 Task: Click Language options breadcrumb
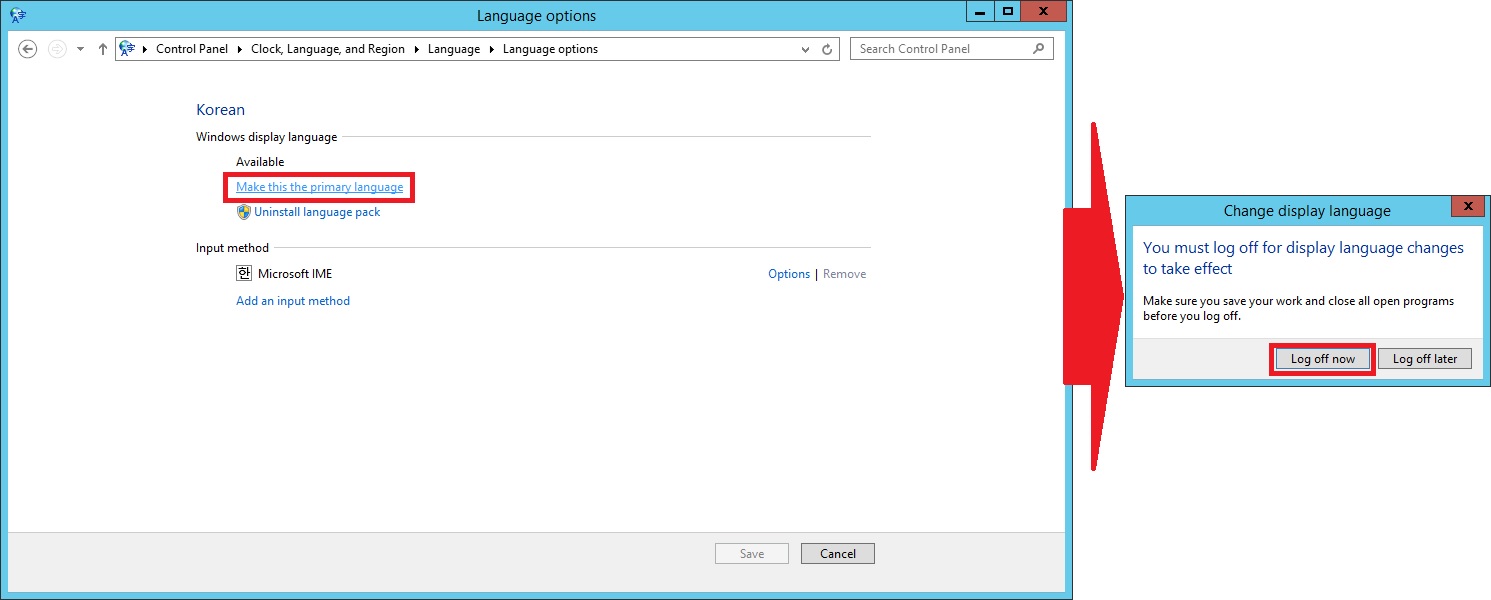tap(550, 49)
